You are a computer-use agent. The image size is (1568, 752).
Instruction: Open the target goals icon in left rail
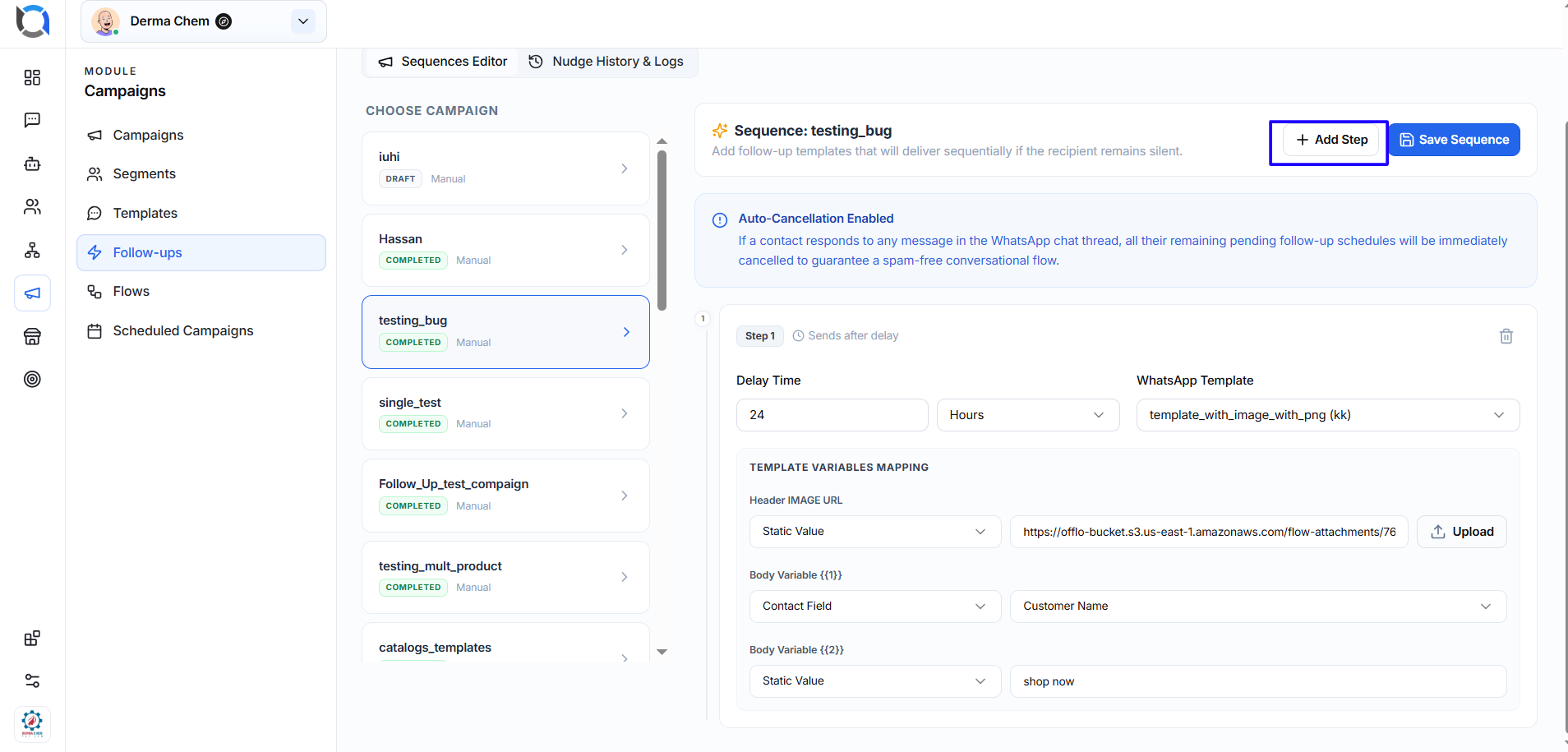point(32,379)
